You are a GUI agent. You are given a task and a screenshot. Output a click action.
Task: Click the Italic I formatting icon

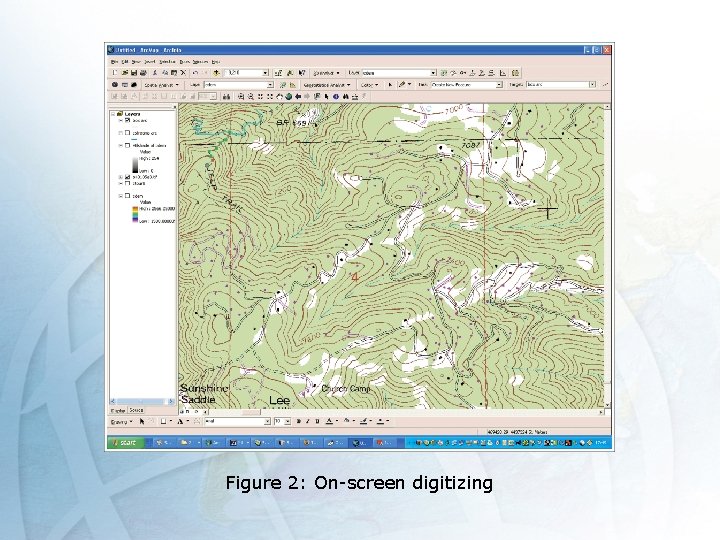click(308, 421)
